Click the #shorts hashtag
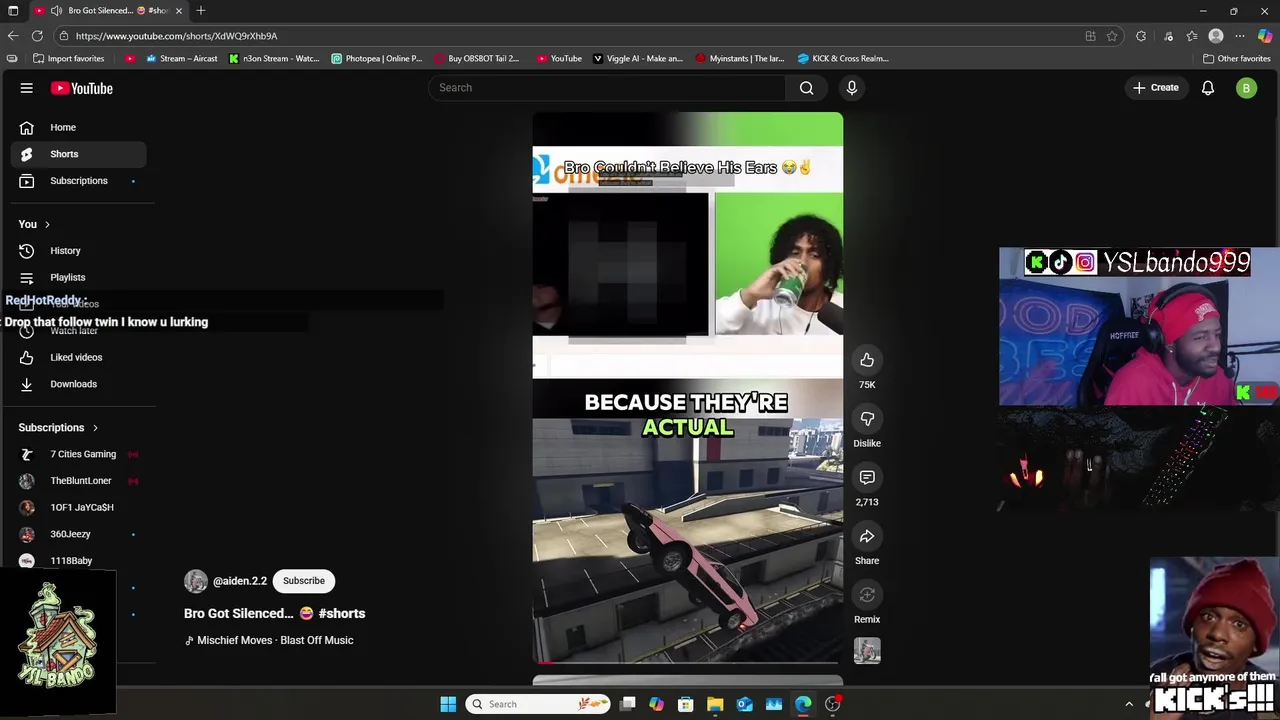This screenshot has width=1280, height=720. pos(342,613)
